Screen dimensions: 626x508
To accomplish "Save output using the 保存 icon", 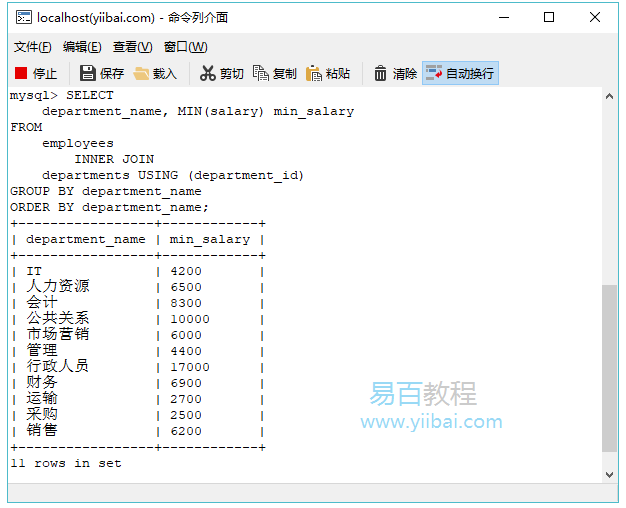I will point(102,73).
